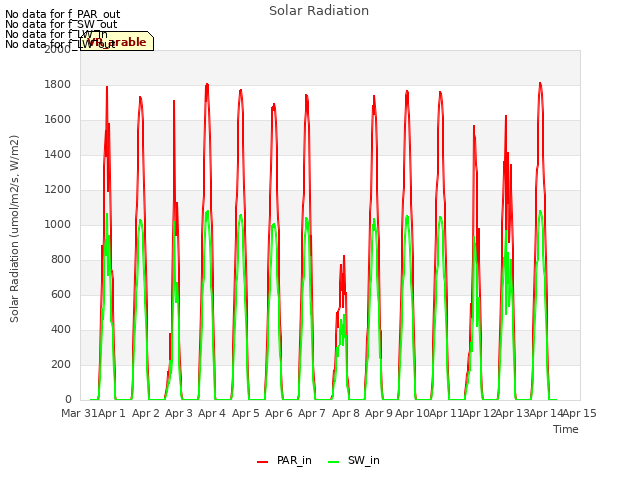This screenshot has height=480, width=640.
Task: Click the Apr 13 x-axis tick label
Action: click(513, 413)
